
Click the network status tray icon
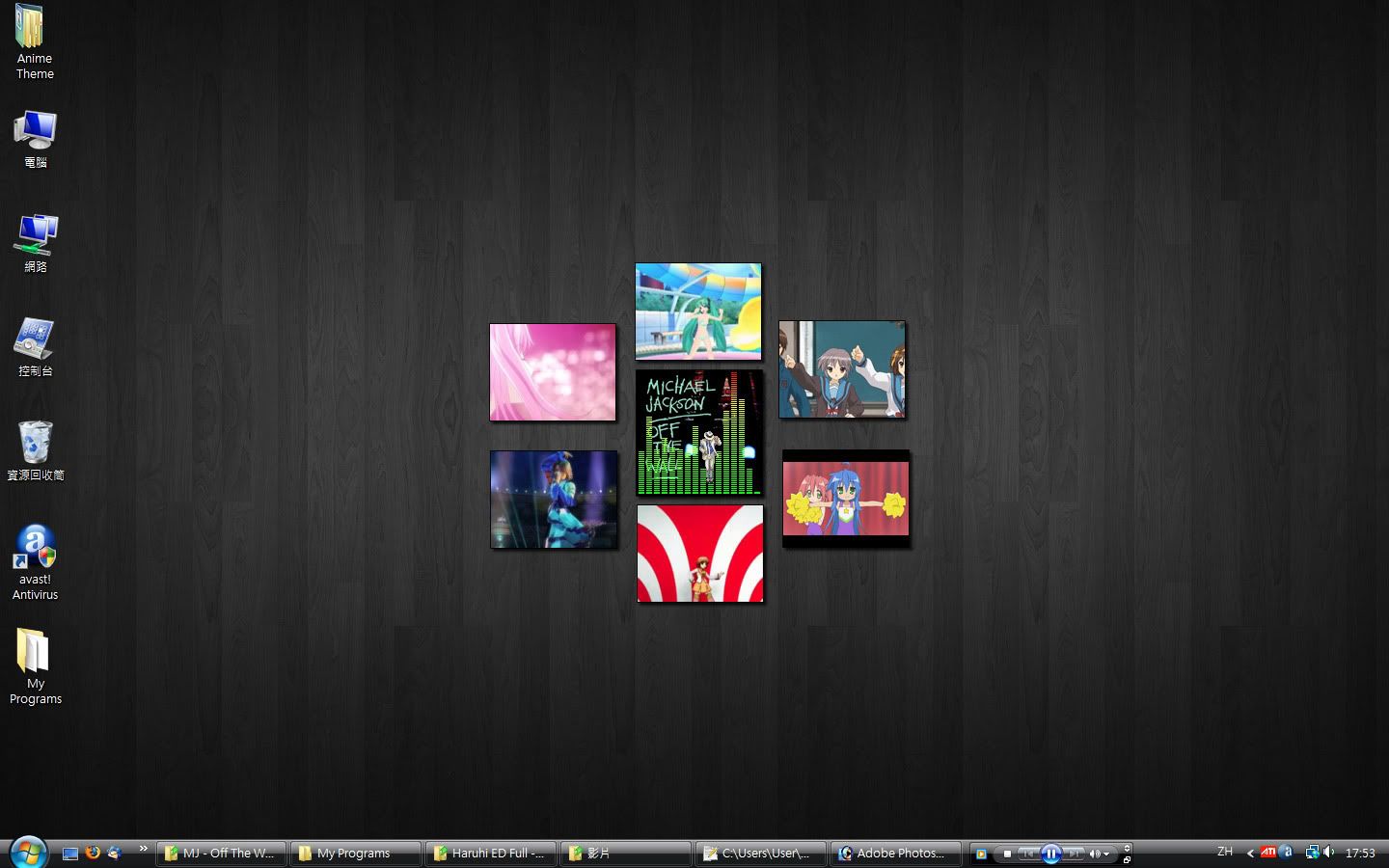pos(1313,853)
